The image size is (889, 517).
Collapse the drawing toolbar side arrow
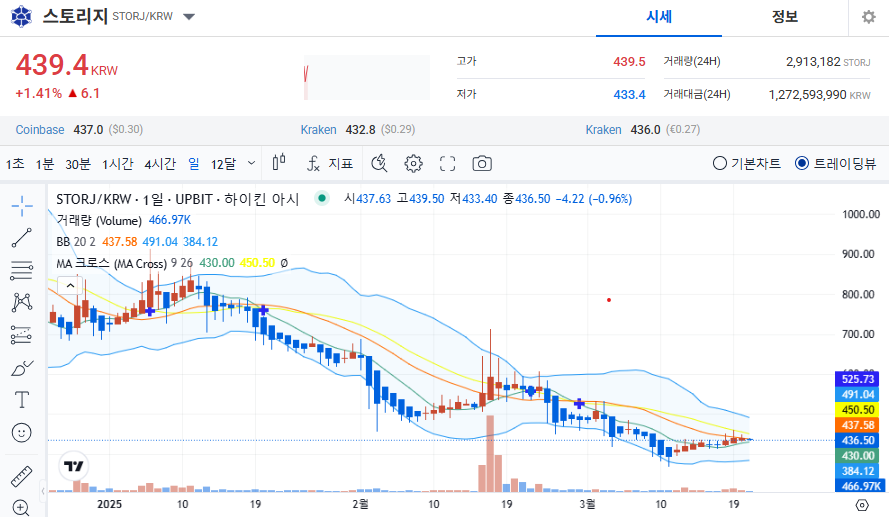[43, 491]
